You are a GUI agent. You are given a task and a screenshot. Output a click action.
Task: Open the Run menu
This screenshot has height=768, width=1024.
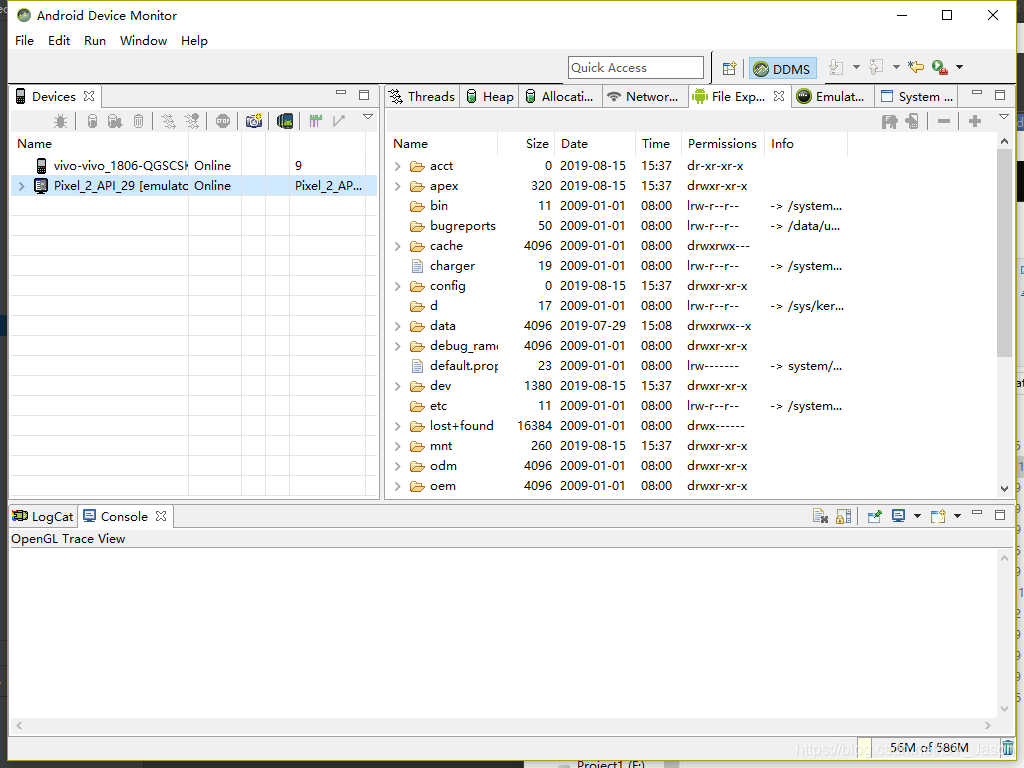point(95,40)
